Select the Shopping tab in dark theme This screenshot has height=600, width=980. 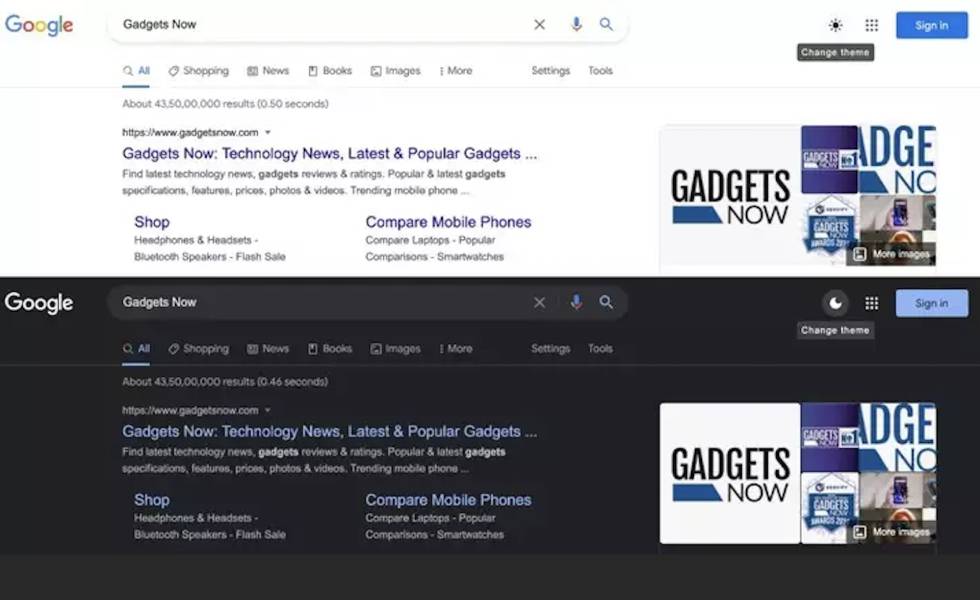point(199,349)
